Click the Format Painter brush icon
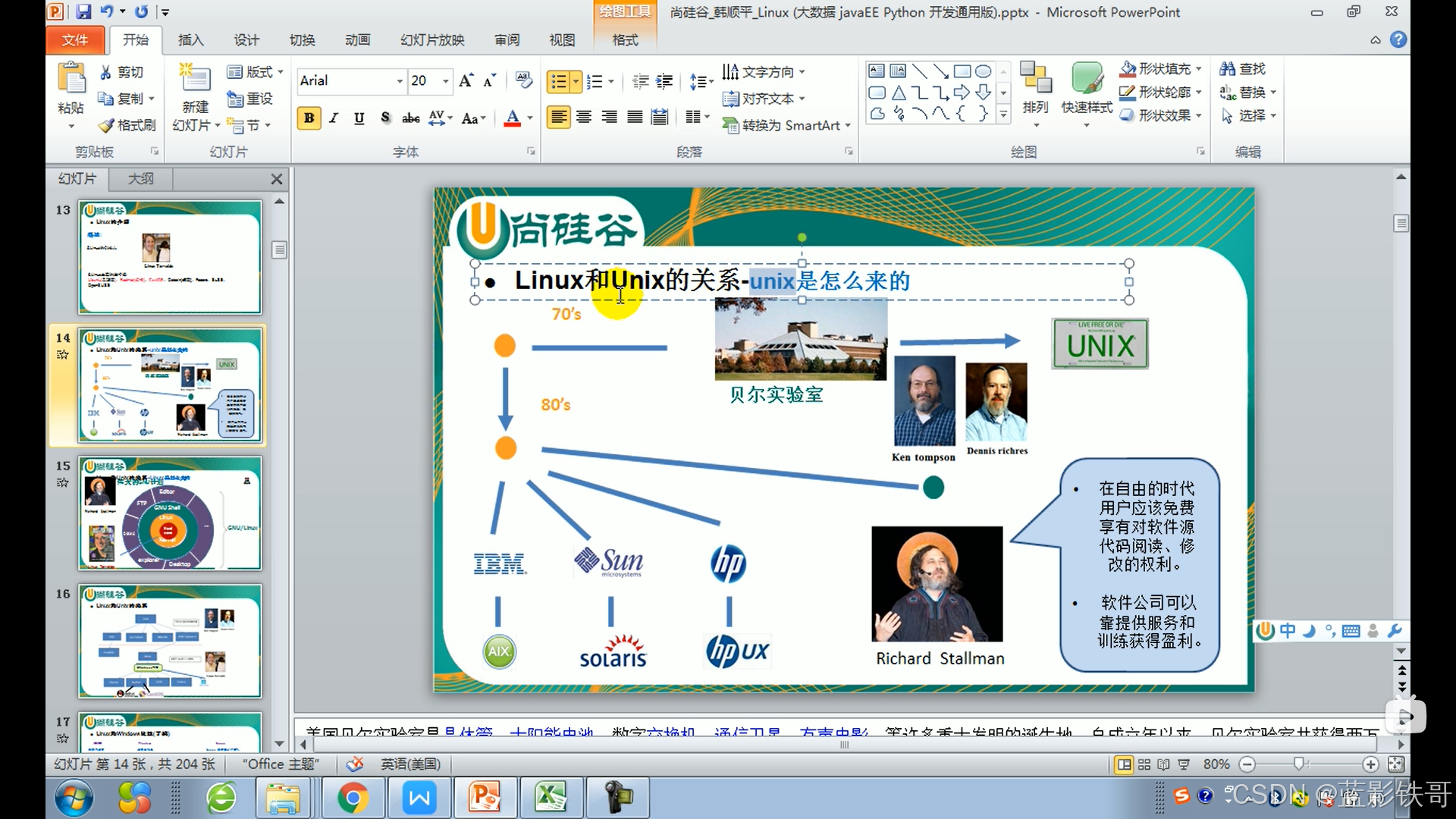The image size is (1456, 819). point(107,125)
